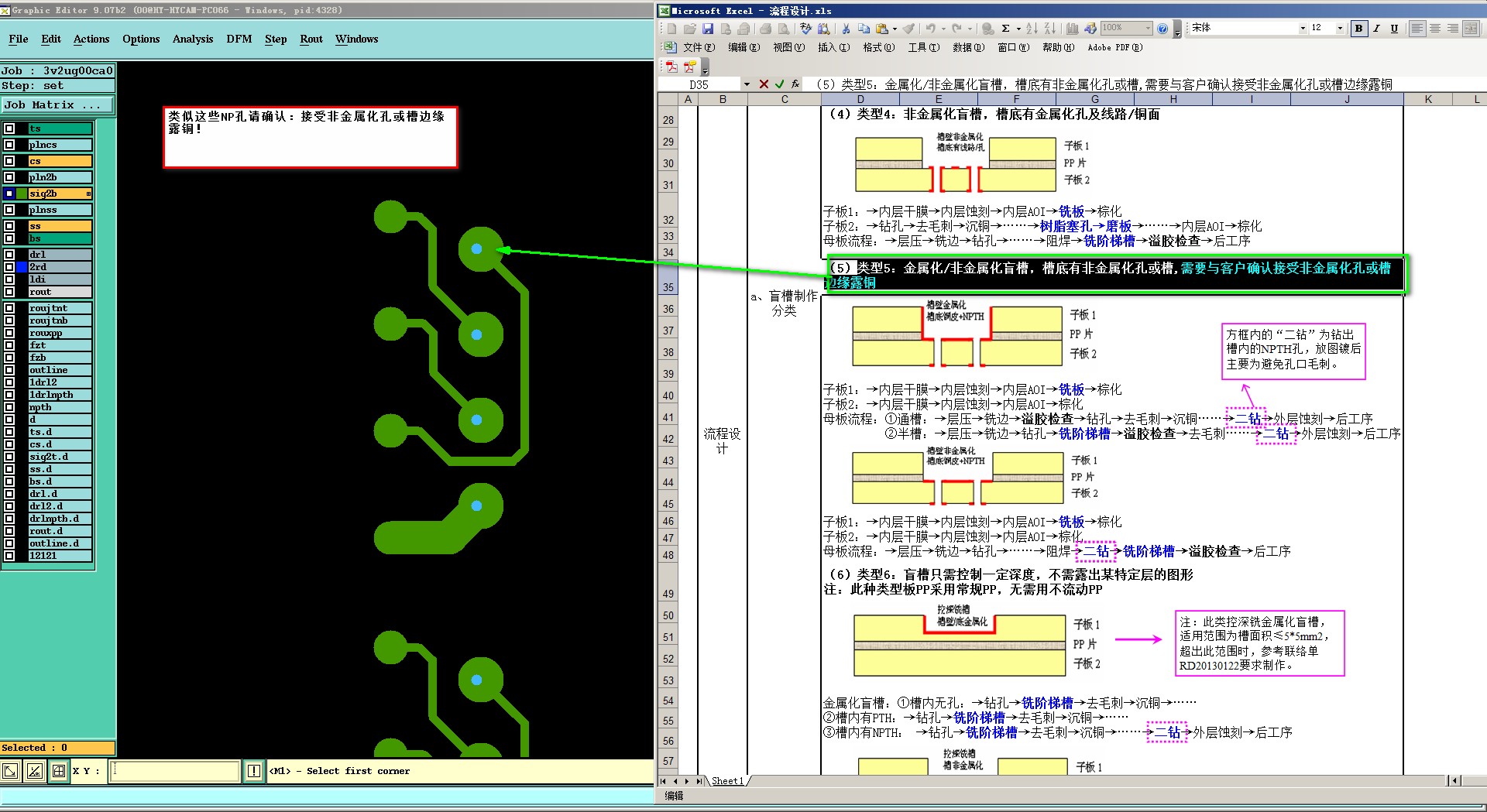Click the Merge and Center icon

1471,29
